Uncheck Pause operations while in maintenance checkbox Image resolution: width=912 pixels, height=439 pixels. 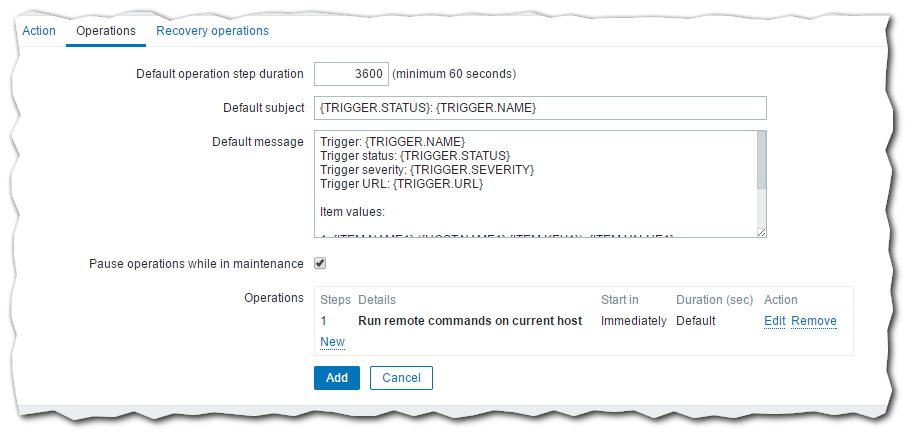tap(321, 264)
